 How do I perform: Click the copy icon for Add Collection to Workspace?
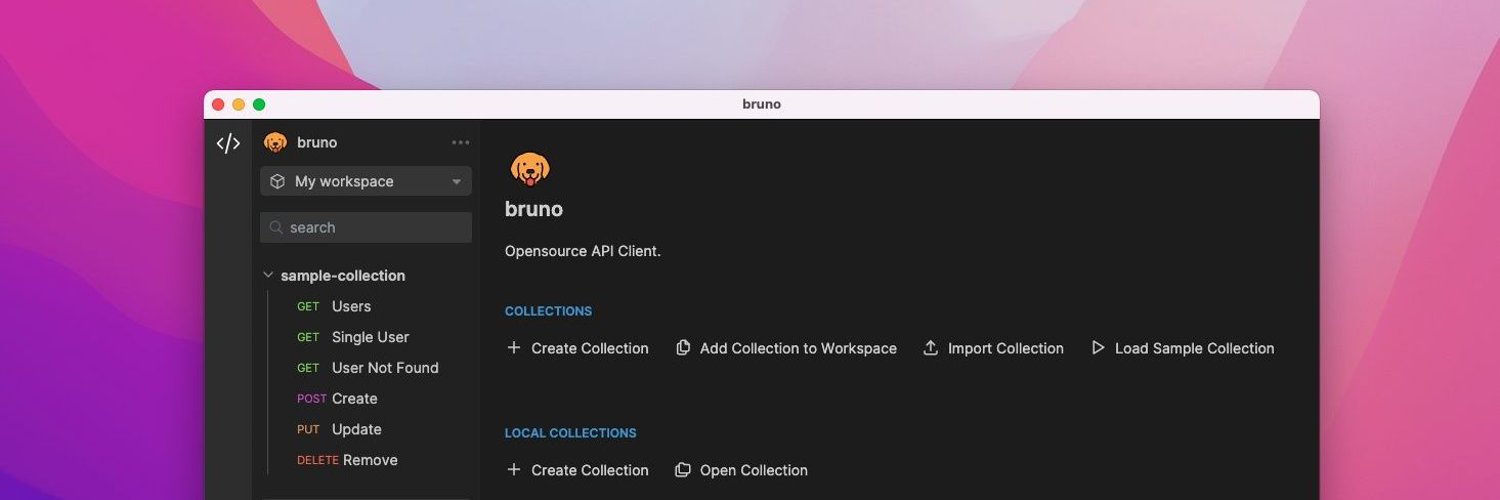tap(683, 348)
